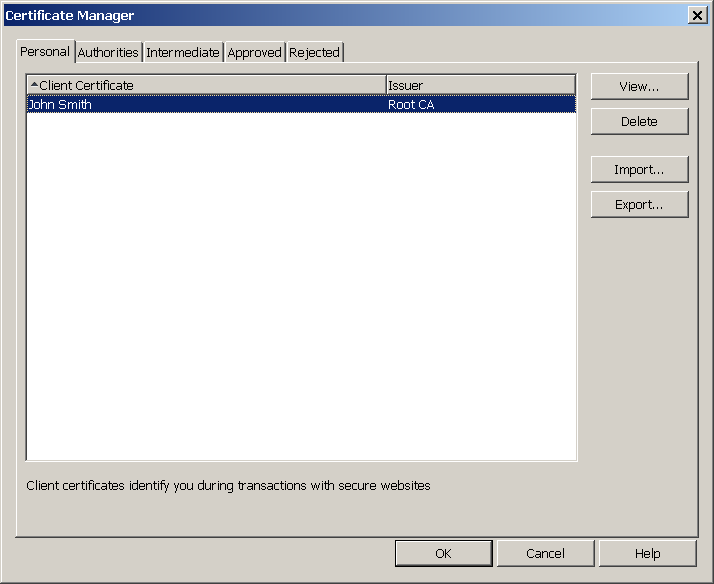Click the sort arrow in Client Certificate header

click(34, 85)
